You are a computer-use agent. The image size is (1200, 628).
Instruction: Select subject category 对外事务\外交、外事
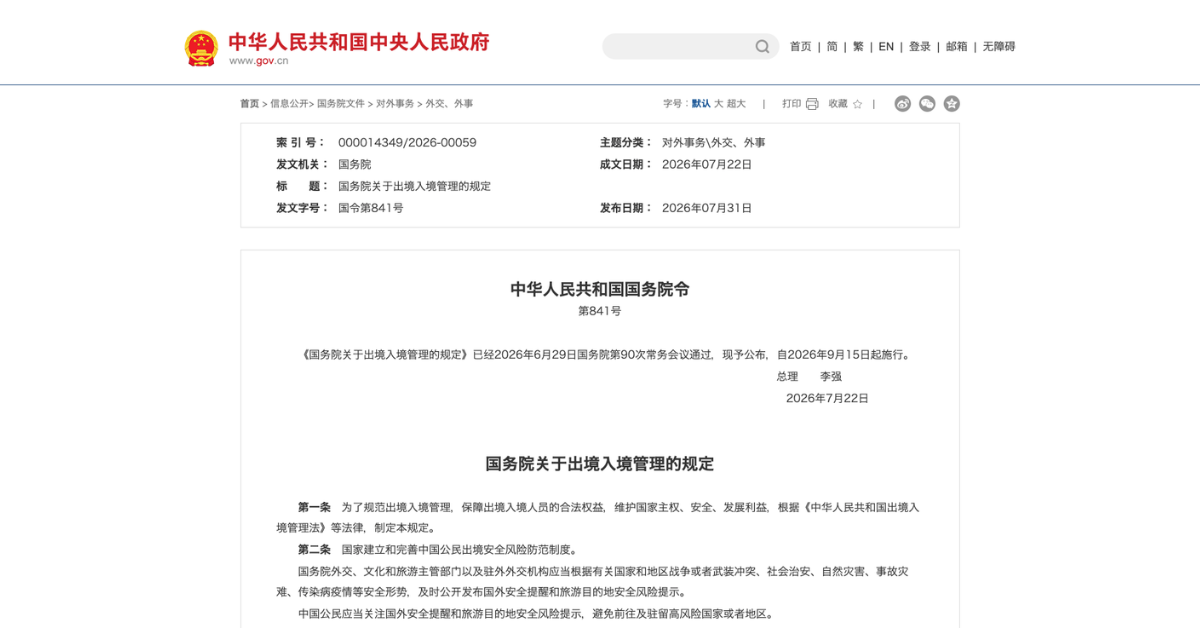[713, 143]
